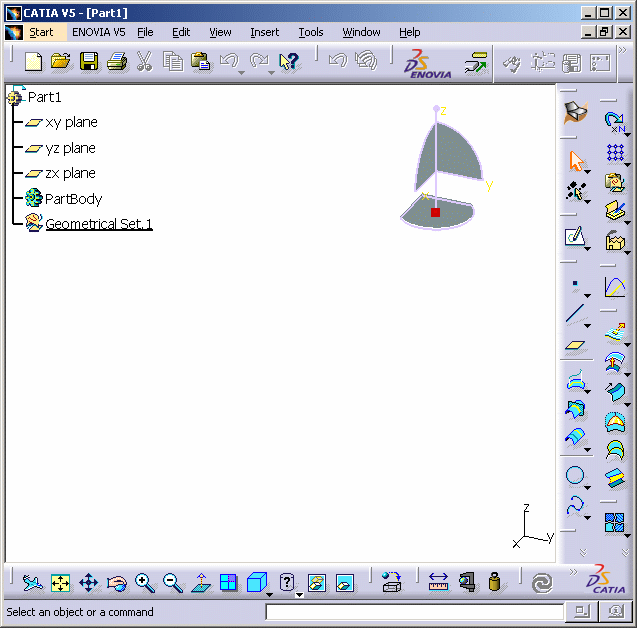Click the red compass manipulation handle
The image size is (637, 628).
(436, 212)
